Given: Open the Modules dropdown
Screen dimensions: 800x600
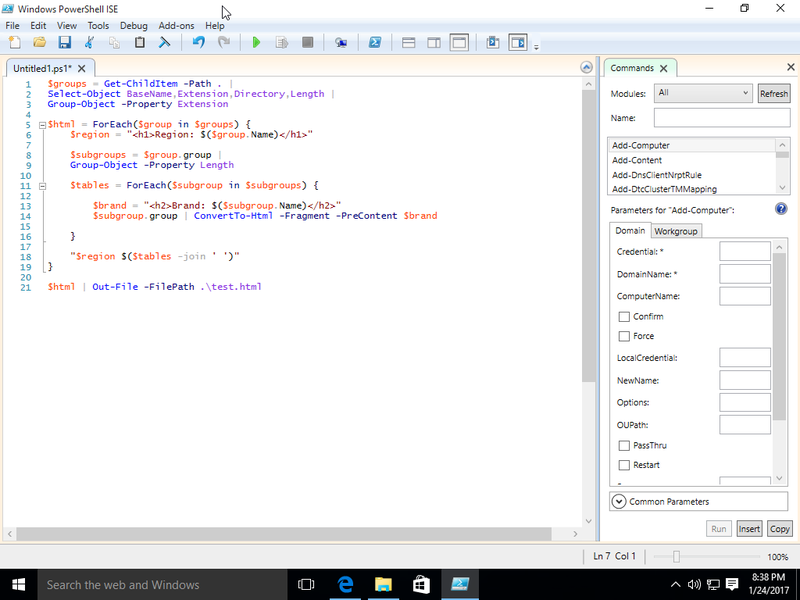Looking at the screenshot, I should click(x=702, y=93).
